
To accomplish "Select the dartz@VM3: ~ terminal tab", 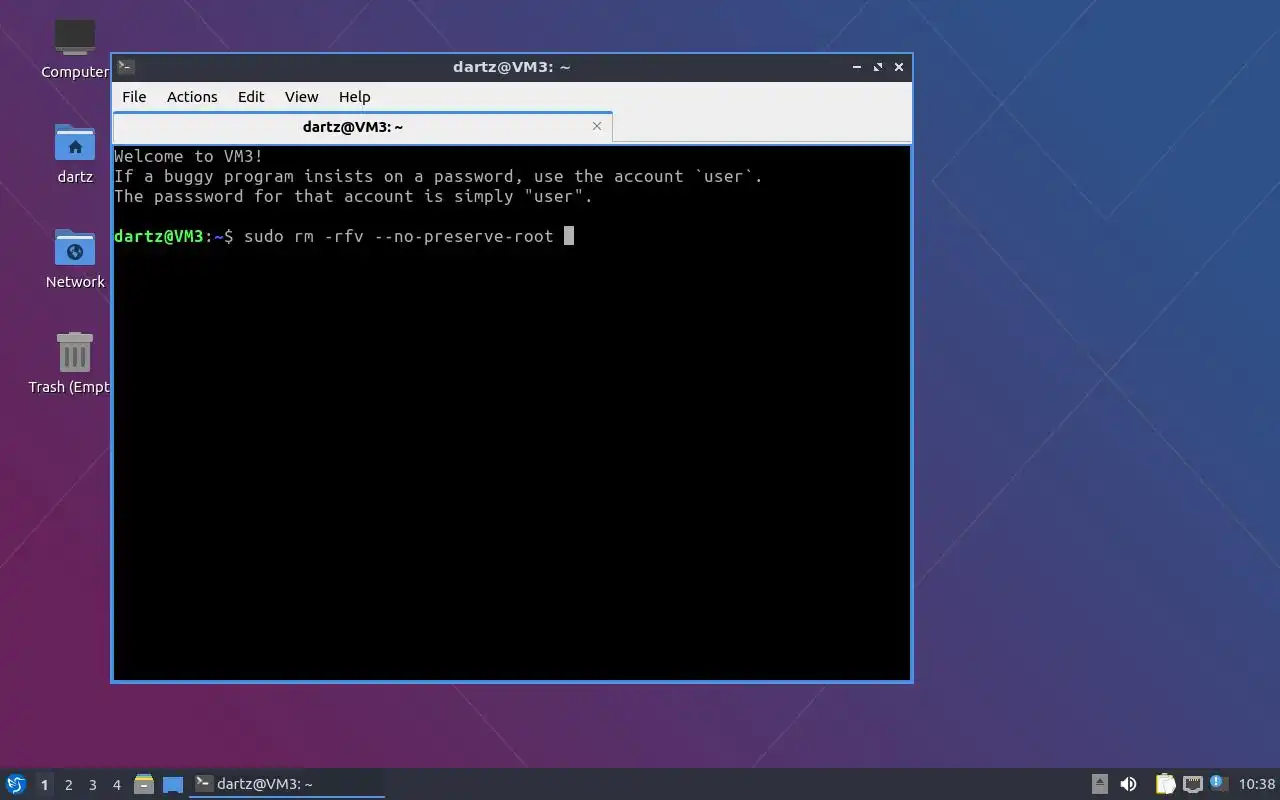I will coord(362,127).
